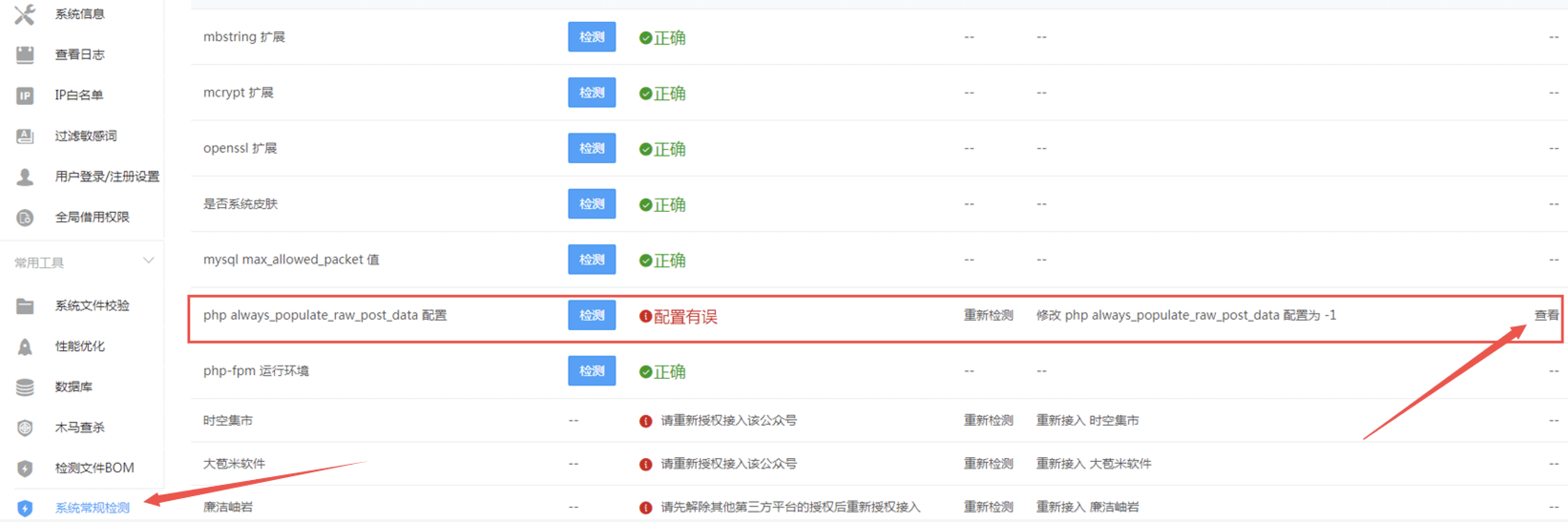Click 检测 button for openssl 扩展
Image resolution: width=1568 pixels, height=522 pixels.
click(x=591, y=148)
